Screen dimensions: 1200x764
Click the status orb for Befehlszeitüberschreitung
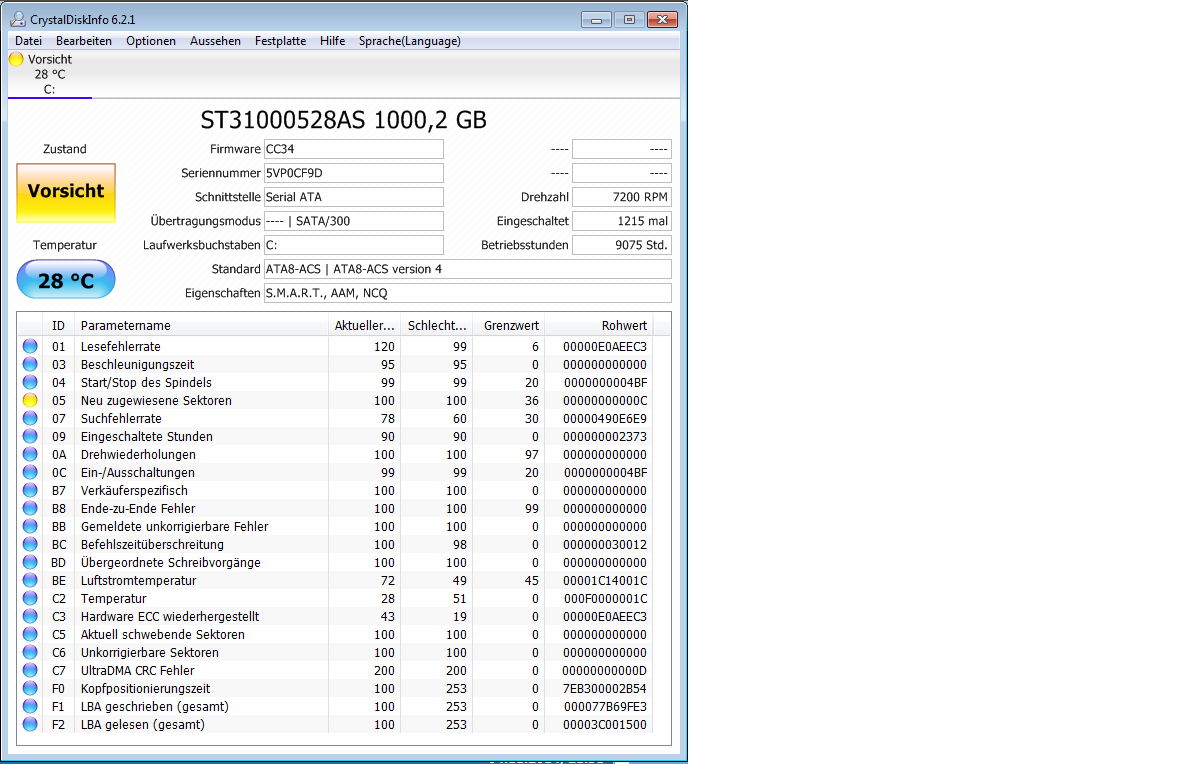point(30,544)
